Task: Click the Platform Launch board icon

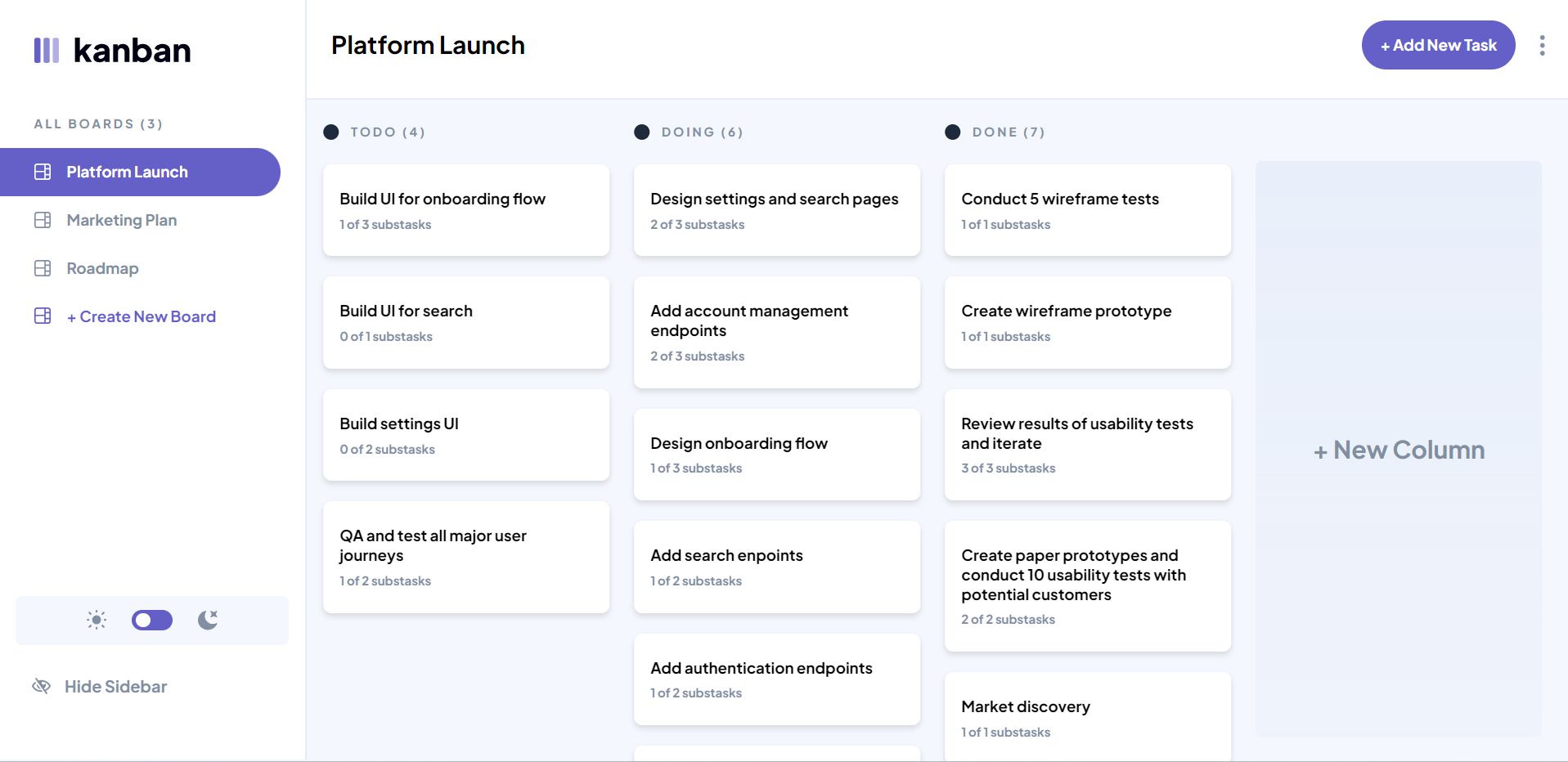Action: pos(43,172)
